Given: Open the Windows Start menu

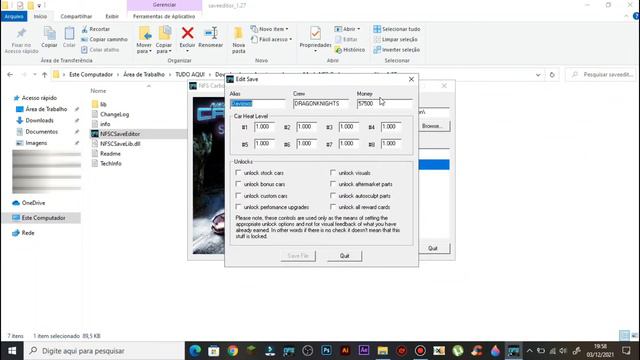Looking at the screenshot, I should pyautogui.click(x=12, y=351).
